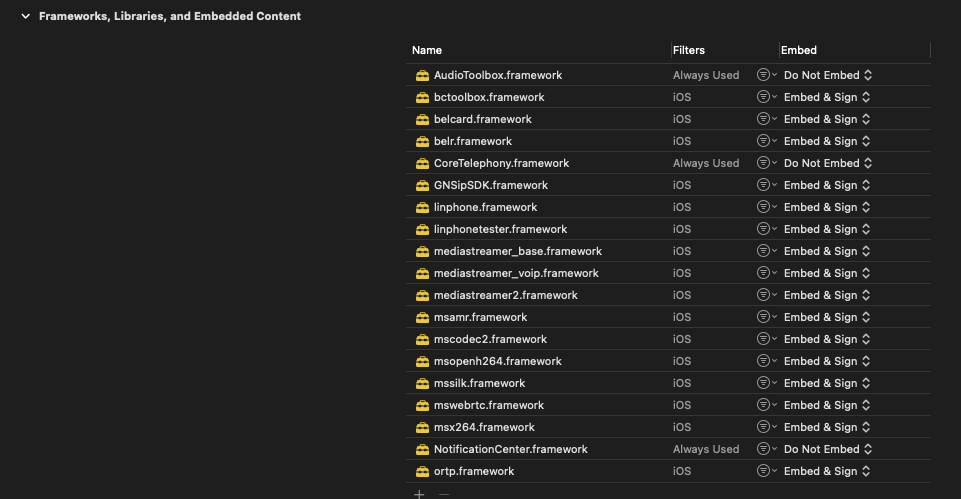This screenshot has height=499, width=961.
Task: Click the add framework plus button
Action: tap(419, 494)
